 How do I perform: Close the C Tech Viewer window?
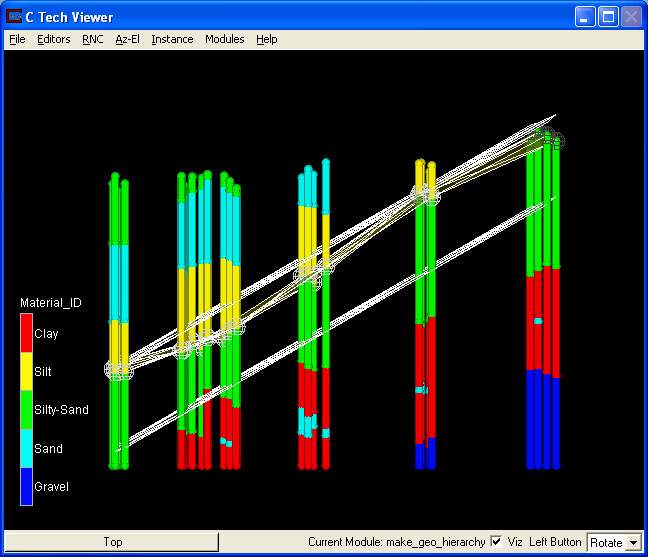tap(631, 17)
